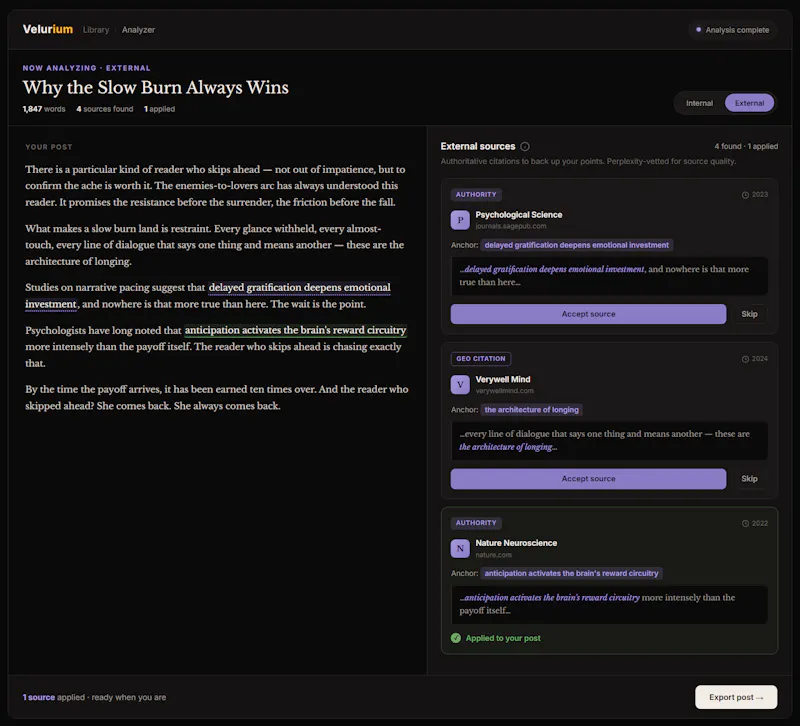Click the AUTHORITY tag on Nature Neuroscience card
This screenshot has height=726, width=800.
point(476,523)
